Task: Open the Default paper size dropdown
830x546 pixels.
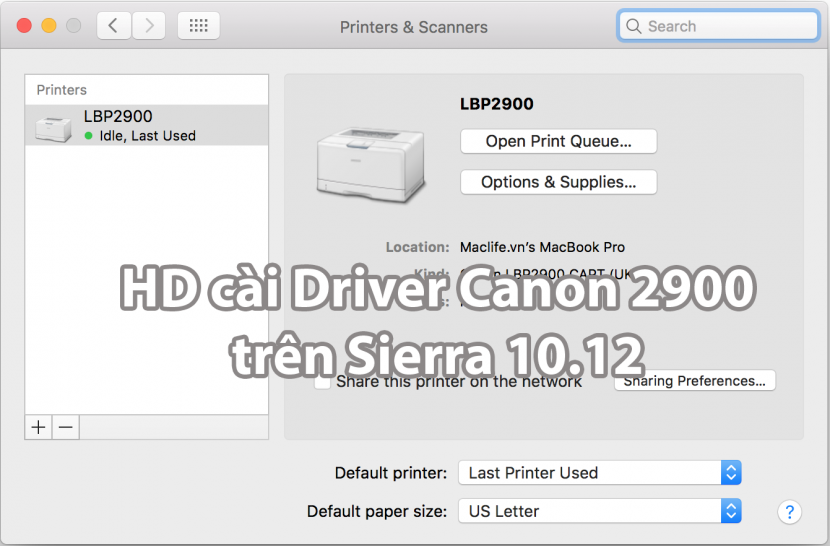Action: pyautogui.click(x=731, y=511)
